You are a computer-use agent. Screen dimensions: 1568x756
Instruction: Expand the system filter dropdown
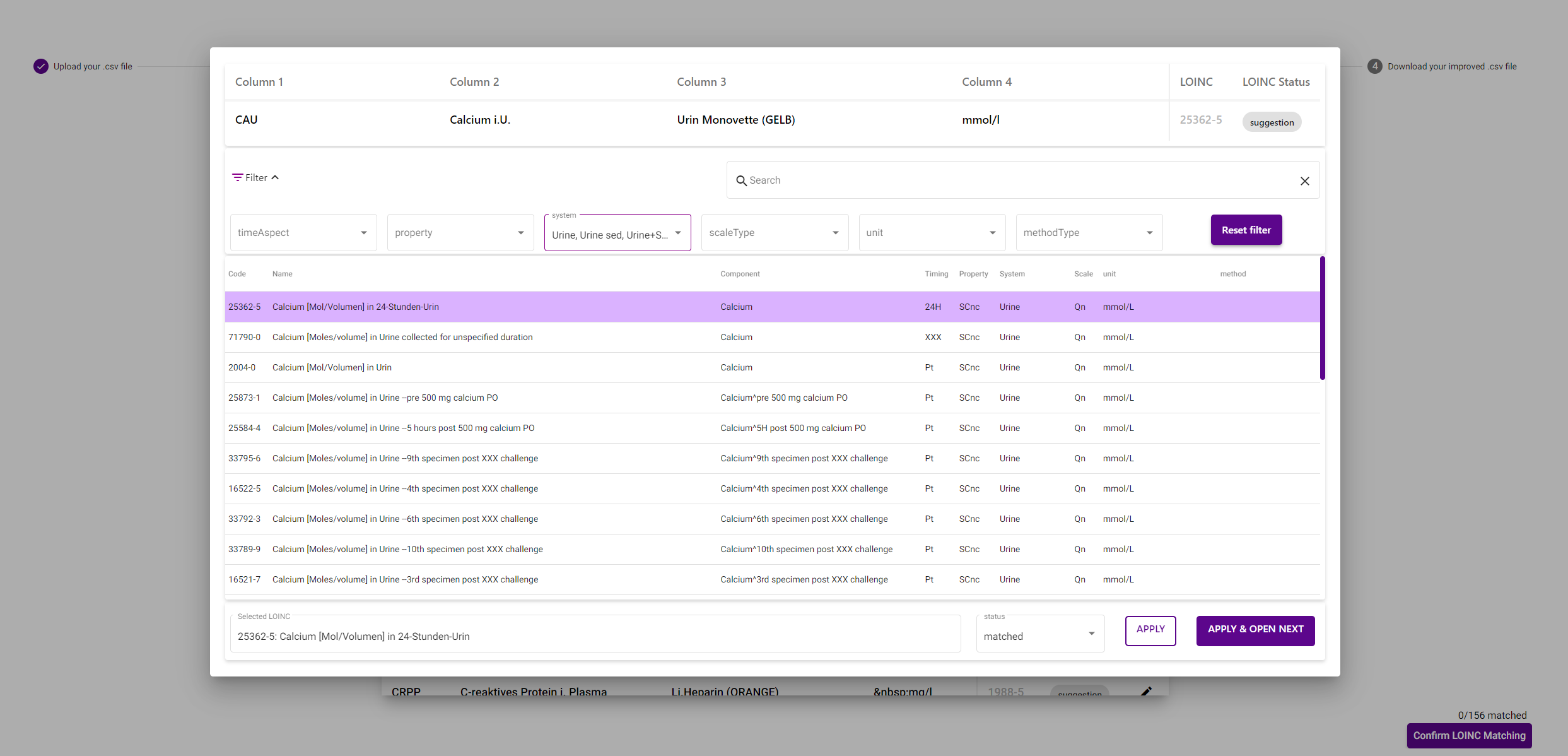tap(617, 234)
